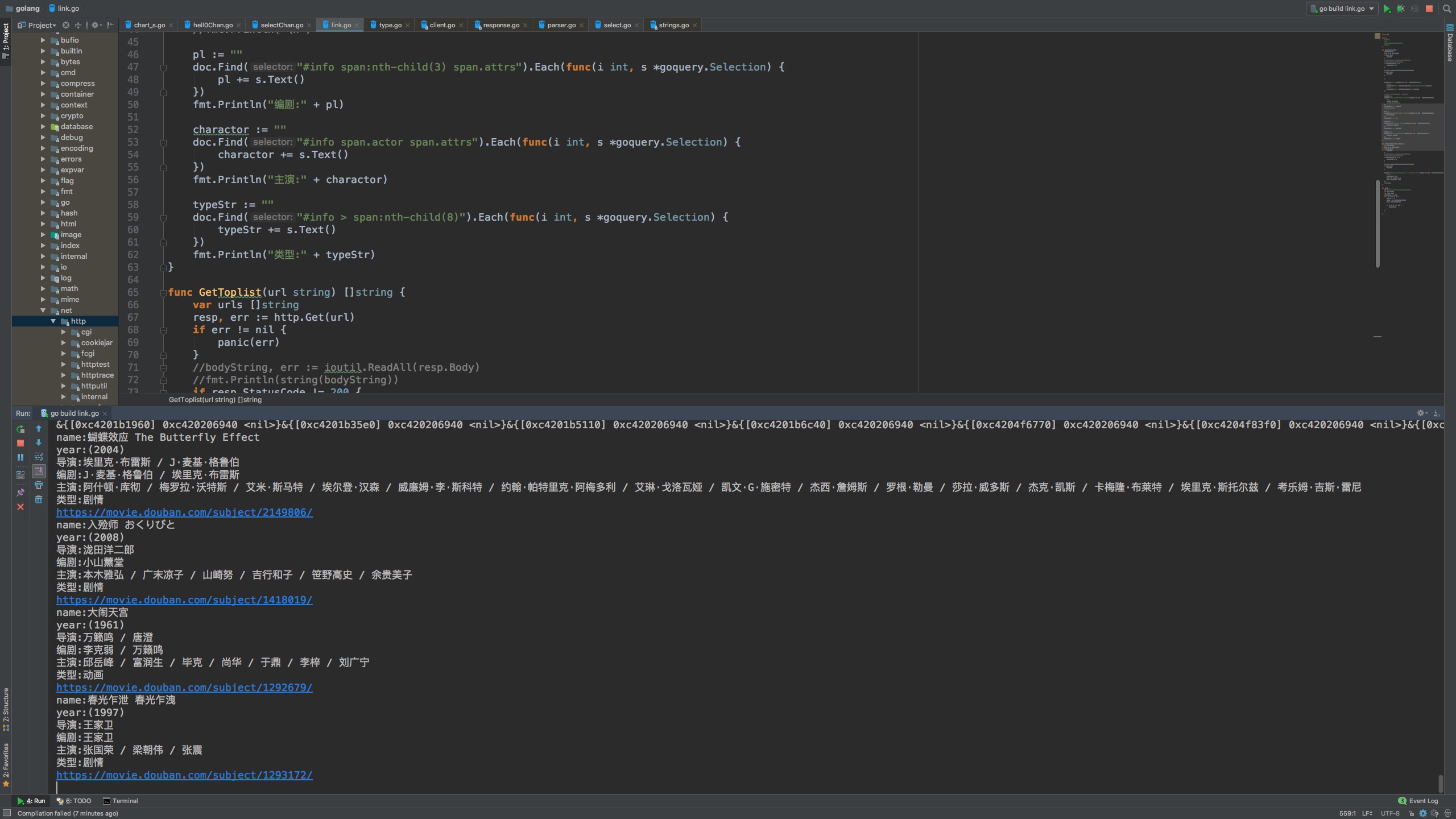Open Search Everywhere magnifier
Screen dimensions: 1456x819
tap(1446, 9)
